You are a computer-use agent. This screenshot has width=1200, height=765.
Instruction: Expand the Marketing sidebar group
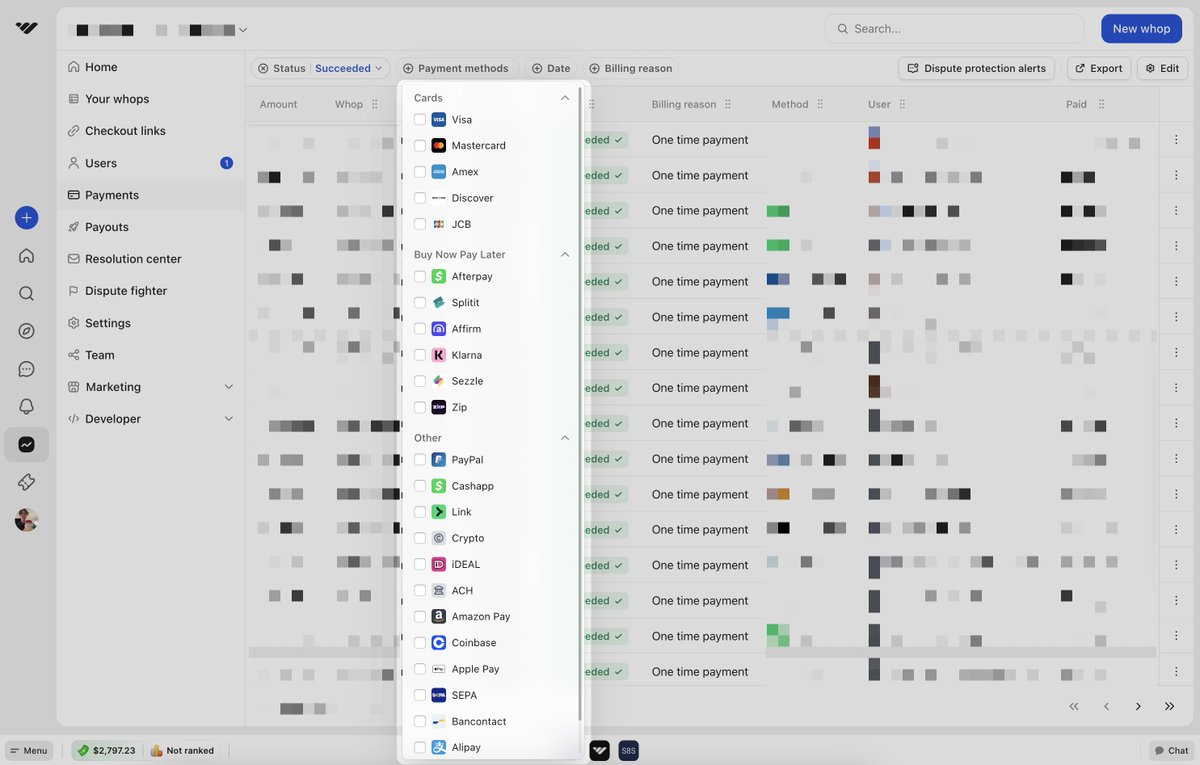(x=228, y=387)
